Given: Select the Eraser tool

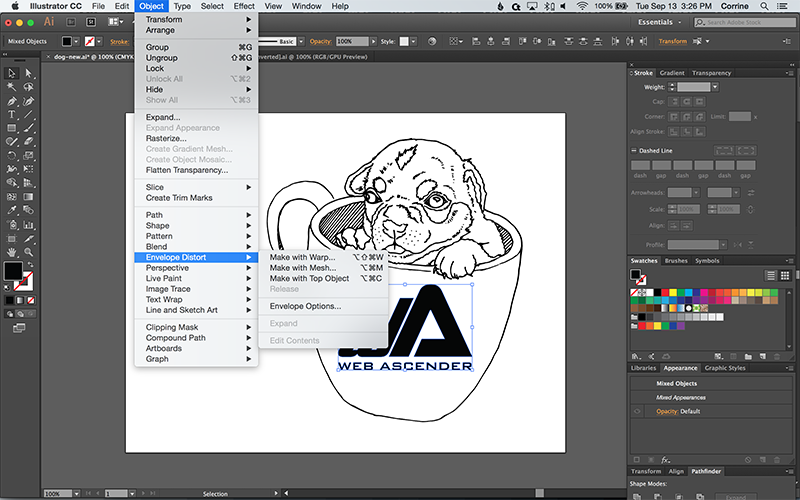Looking at the screenshot, I should pyautogui.click(x=29, y=142).
